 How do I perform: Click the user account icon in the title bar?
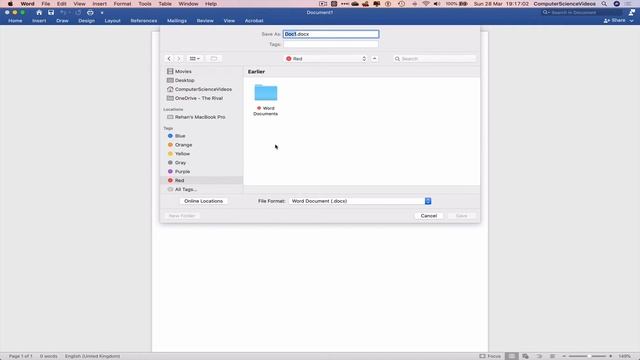coord(632,12)
